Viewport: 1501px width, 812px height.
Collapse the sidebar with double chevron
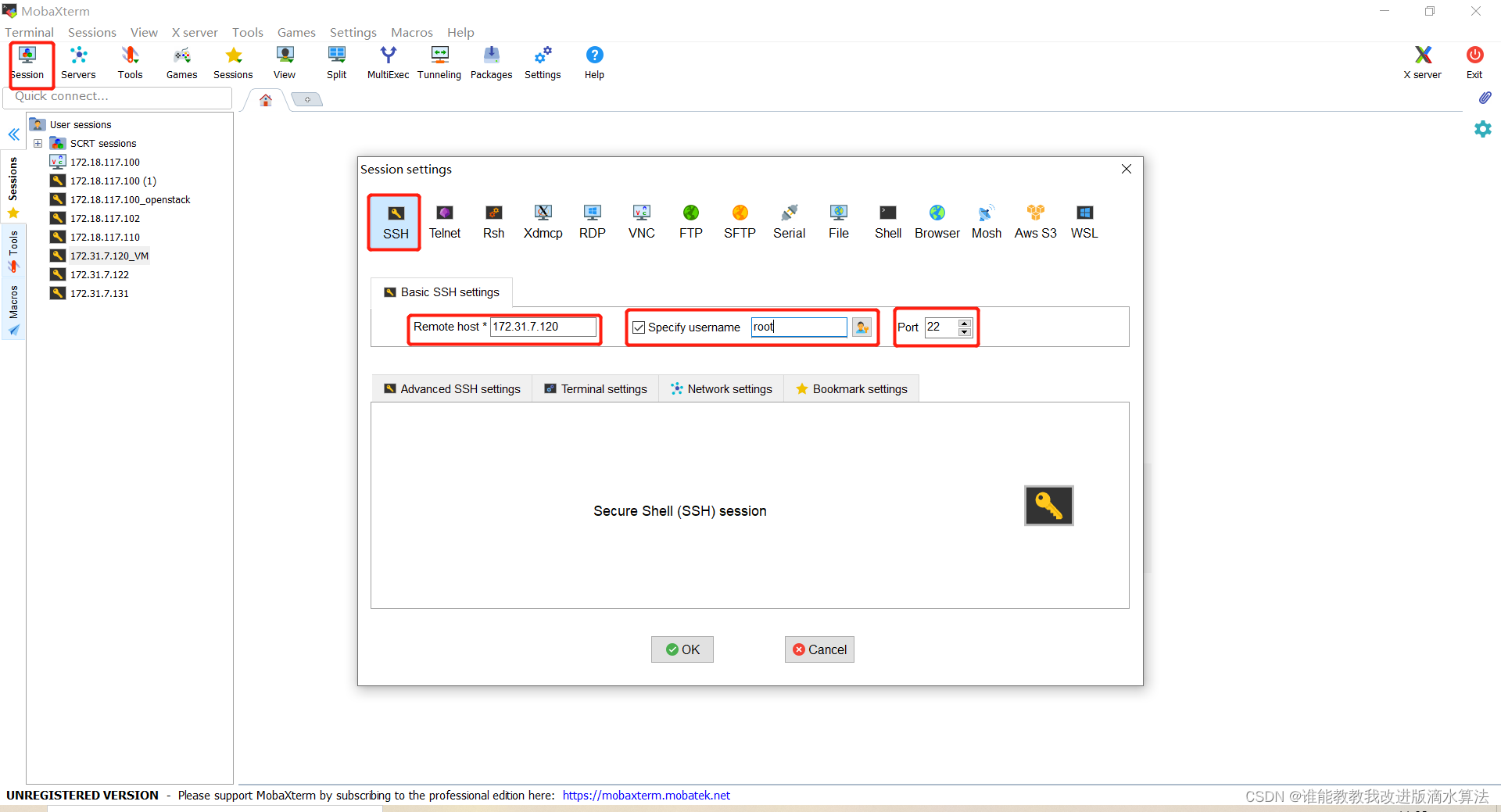pyautogui.click(x=14, y=134)
